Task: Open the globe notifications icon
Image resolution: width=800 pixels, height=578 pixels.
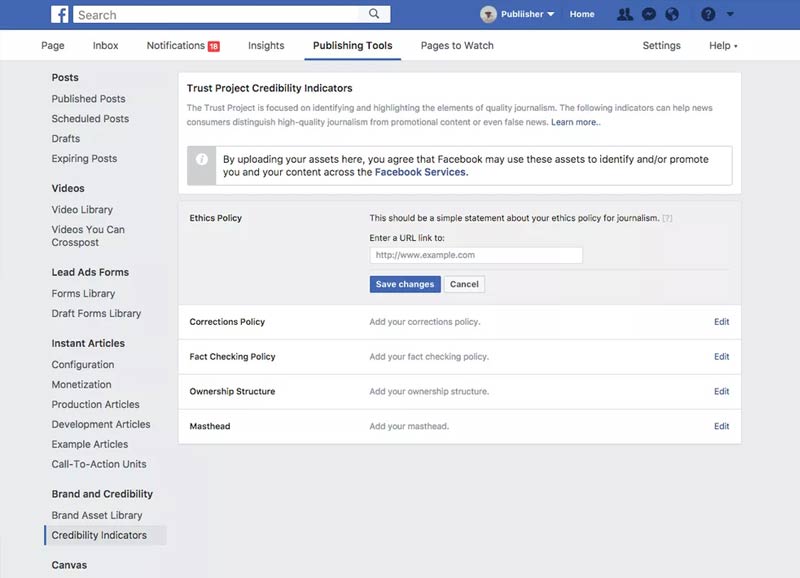Action: point(672,14)
